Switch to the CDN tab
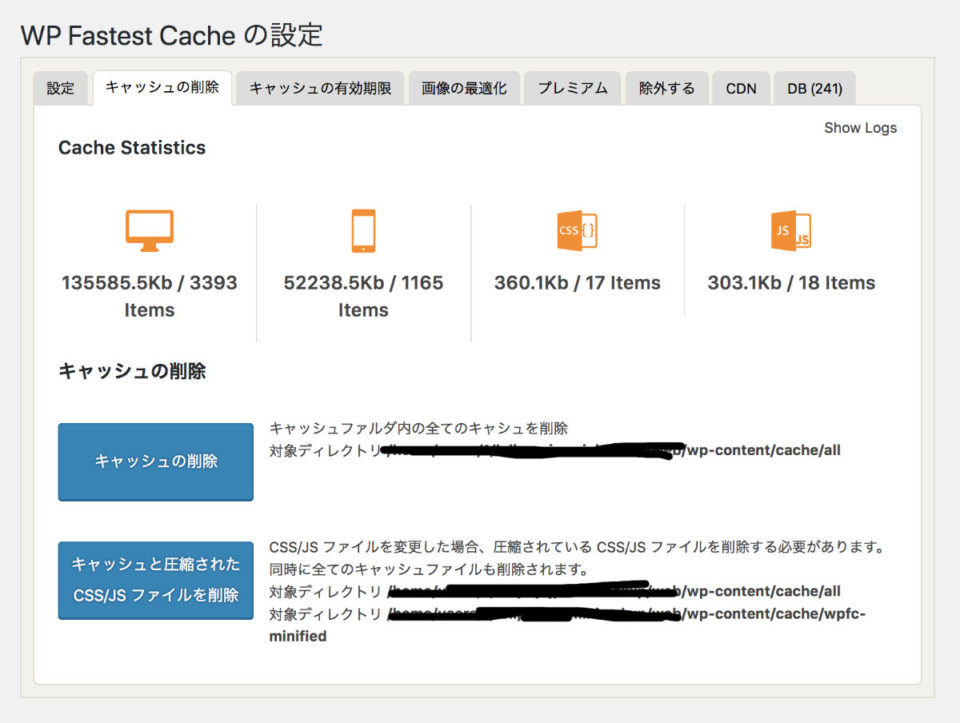Screen dimensions: 960x723 (x=741, y=88)
